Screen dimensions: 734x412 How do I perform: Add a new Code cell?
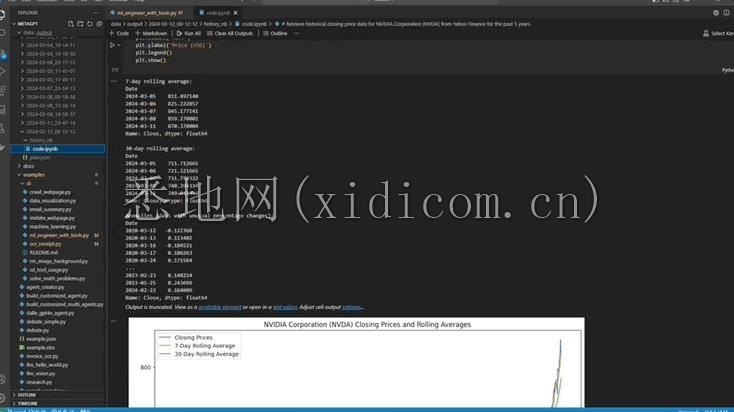120,33
